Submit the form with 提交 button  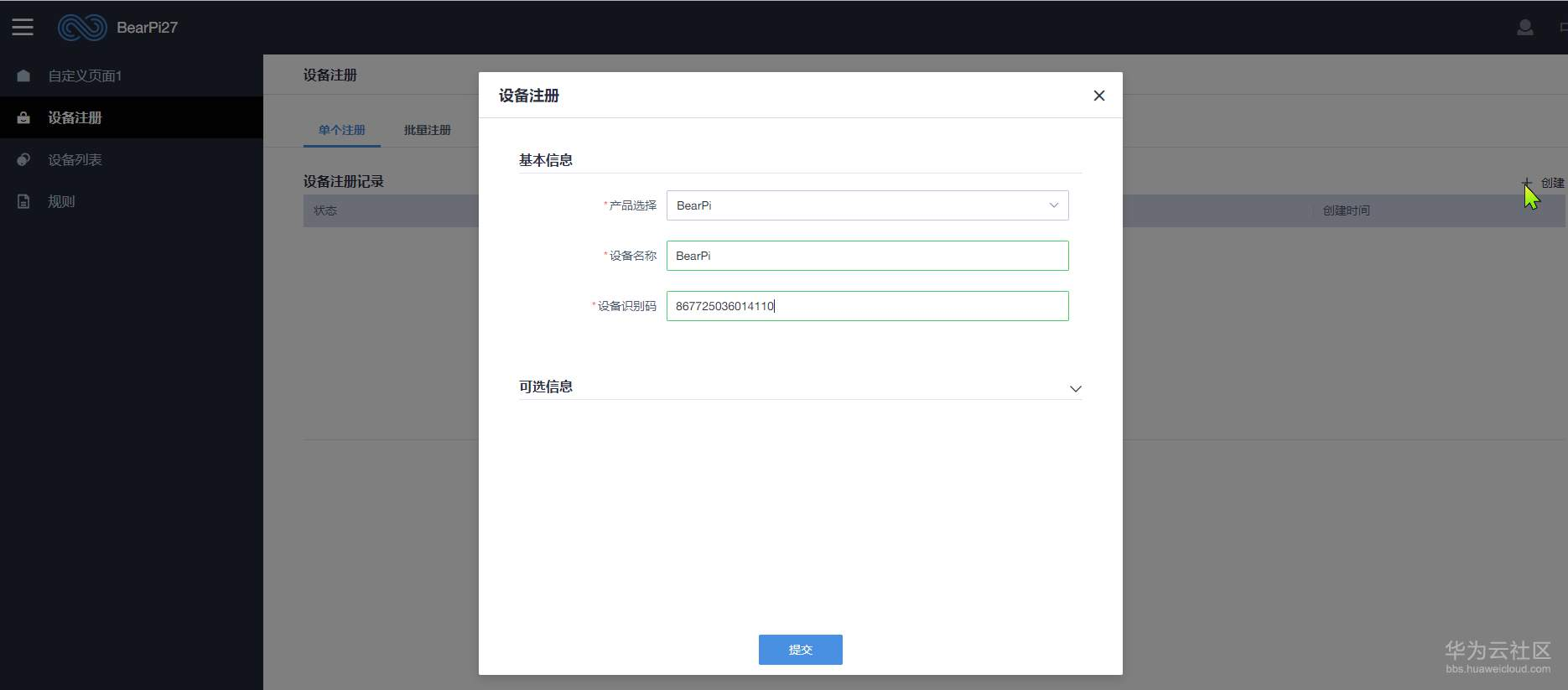click(x=801, y=650)
